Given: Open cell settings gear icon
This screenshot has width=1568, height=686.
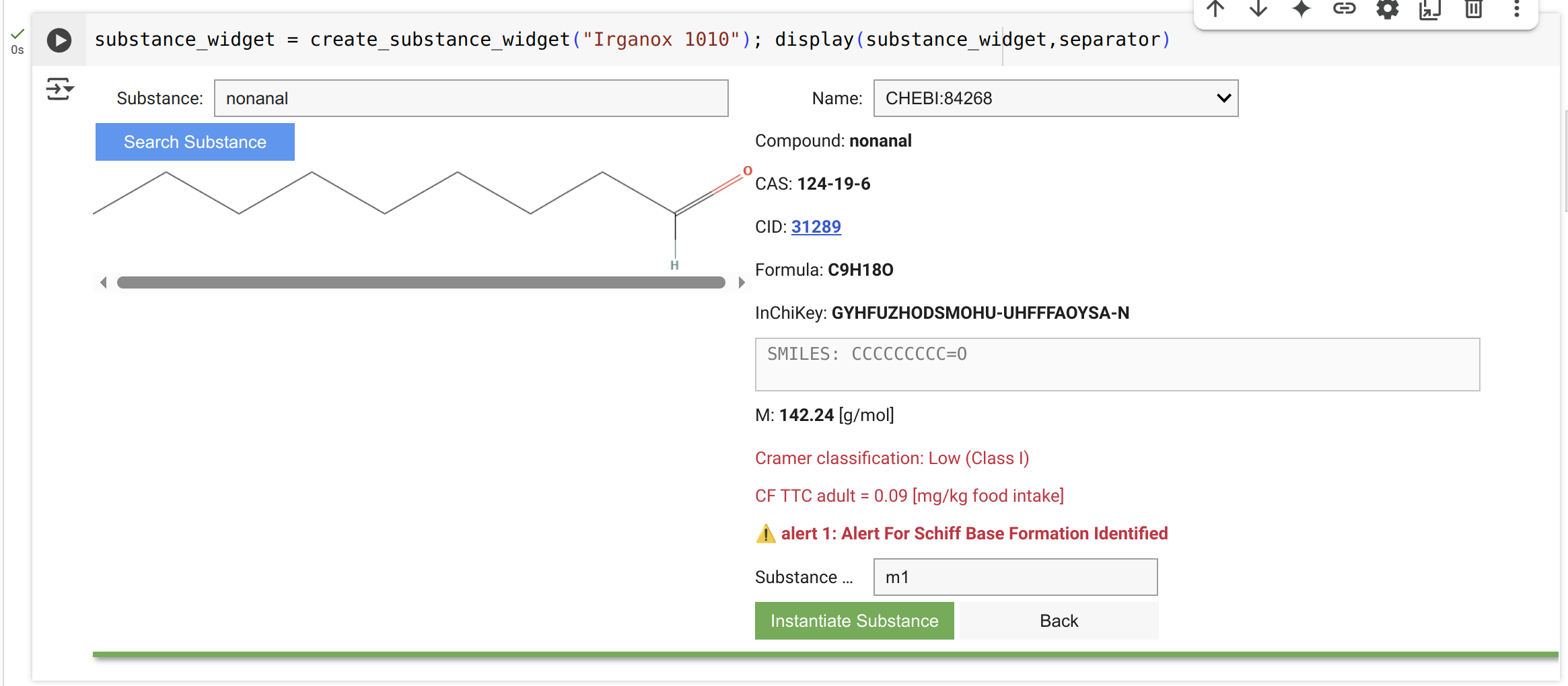Looking at the screenshot, I should (x=1388, y=9).
